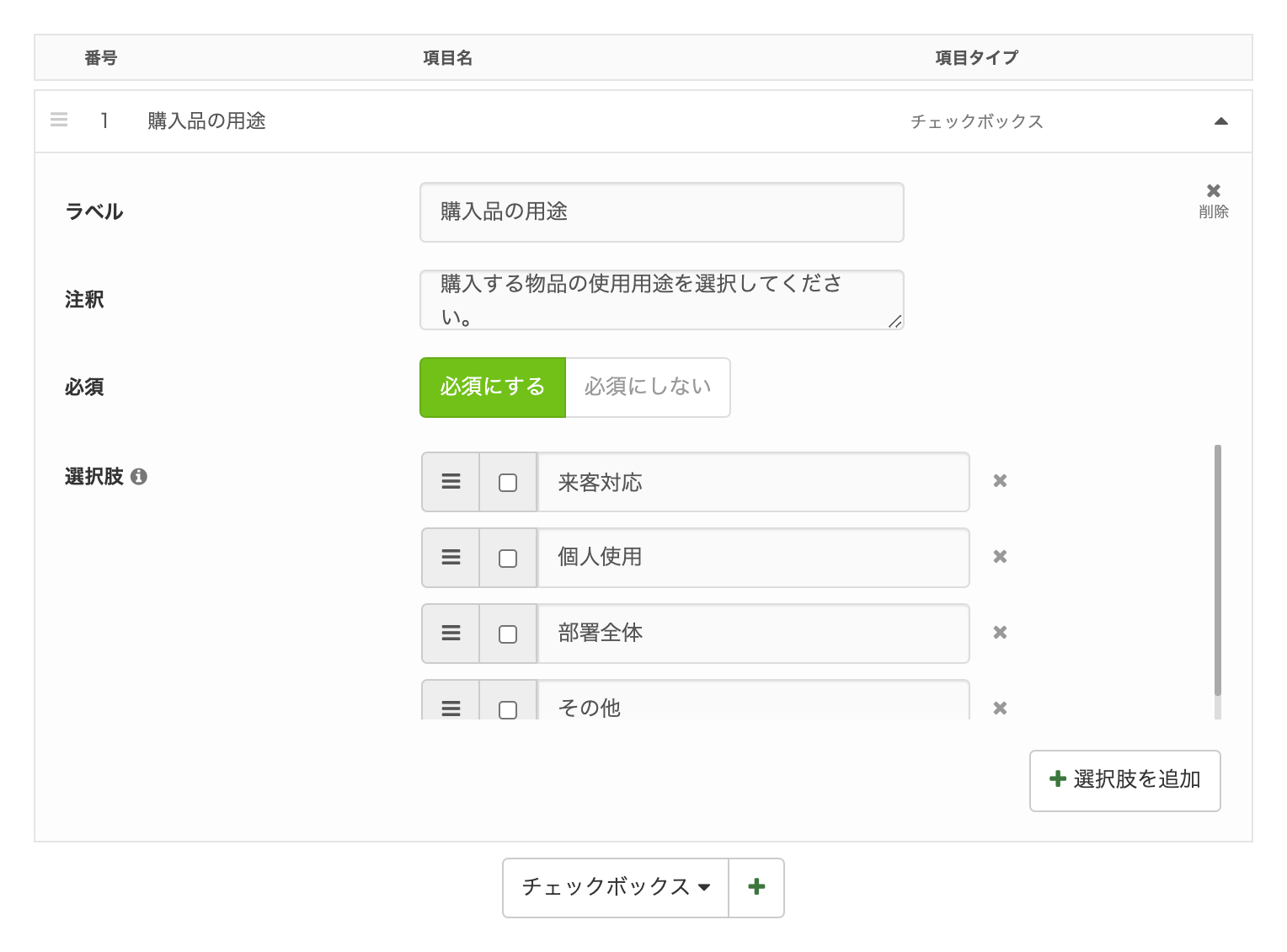Viewport: 1287px width, 952px height.
Task: Click the 購入品の用途 item title in the row header
Action: point(207,121)
